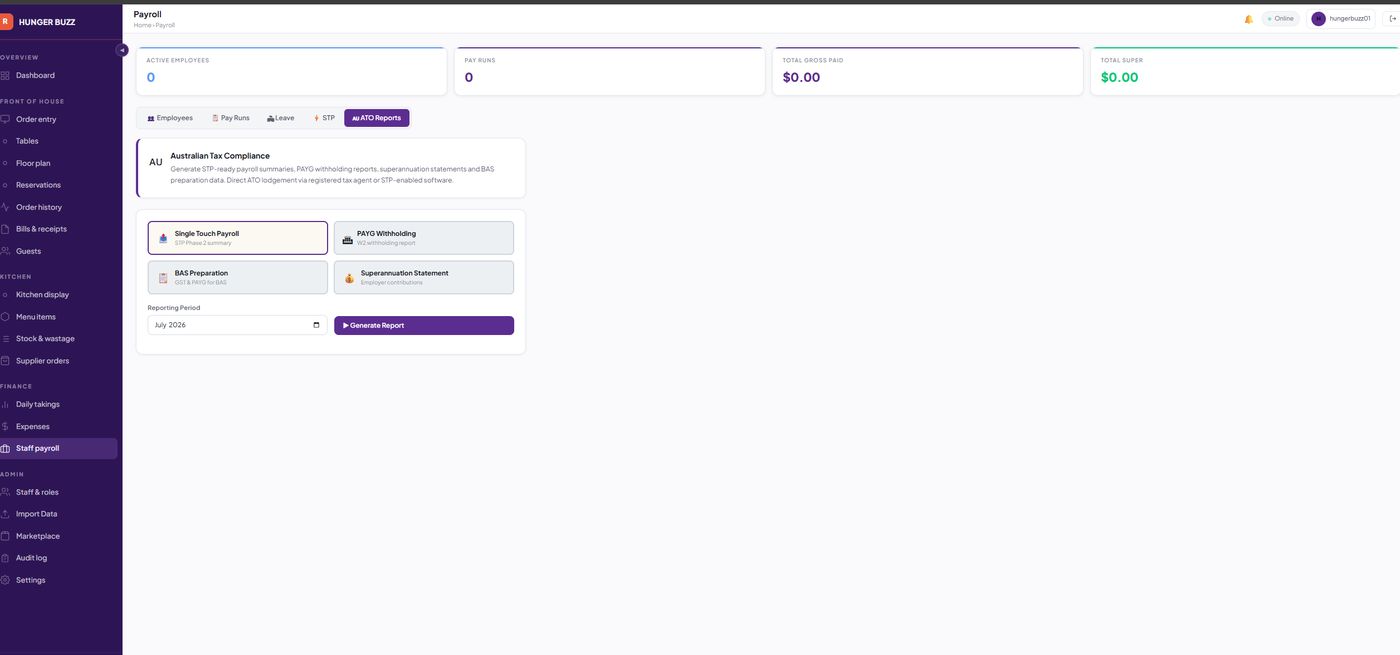This screenshot has width=1400, height=655.
Task: Switch to the Employees tab
Action: pyautogui.click(x=170, y=118)
